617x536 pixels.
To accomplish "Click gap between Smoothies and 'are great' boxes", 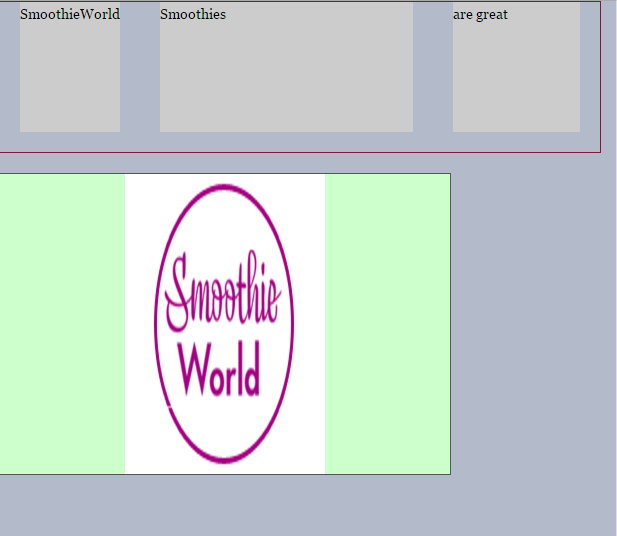I will pos(433,70).
